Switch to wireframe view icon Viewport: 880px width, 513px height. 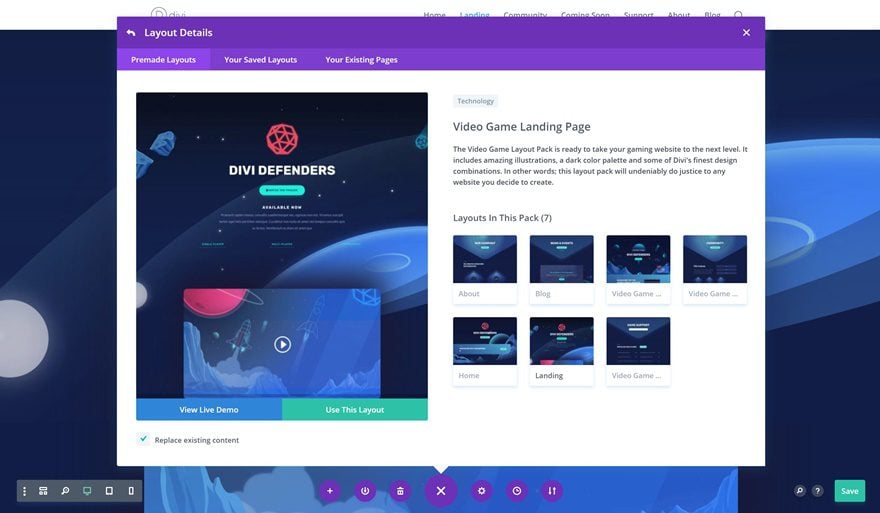(43, 491)
